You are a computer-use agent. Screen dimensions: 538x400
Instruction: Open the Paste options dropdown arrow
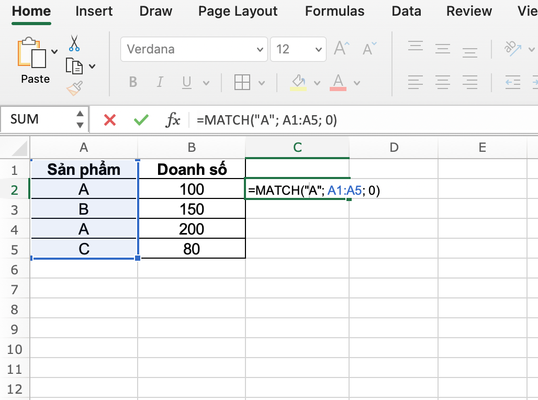tap(54, 51)
